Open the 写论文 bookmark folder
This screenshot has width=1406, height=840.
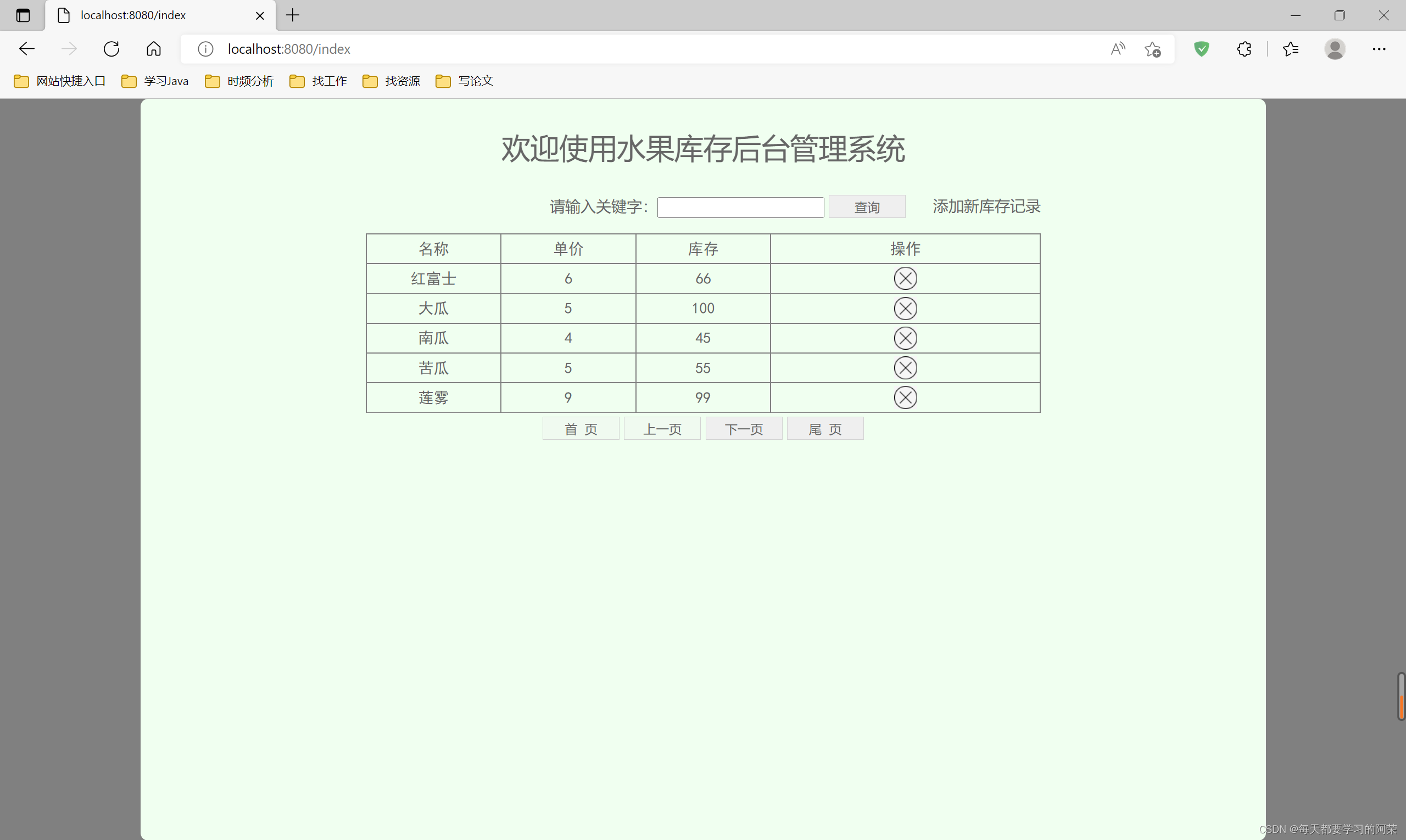coord(464,81)
